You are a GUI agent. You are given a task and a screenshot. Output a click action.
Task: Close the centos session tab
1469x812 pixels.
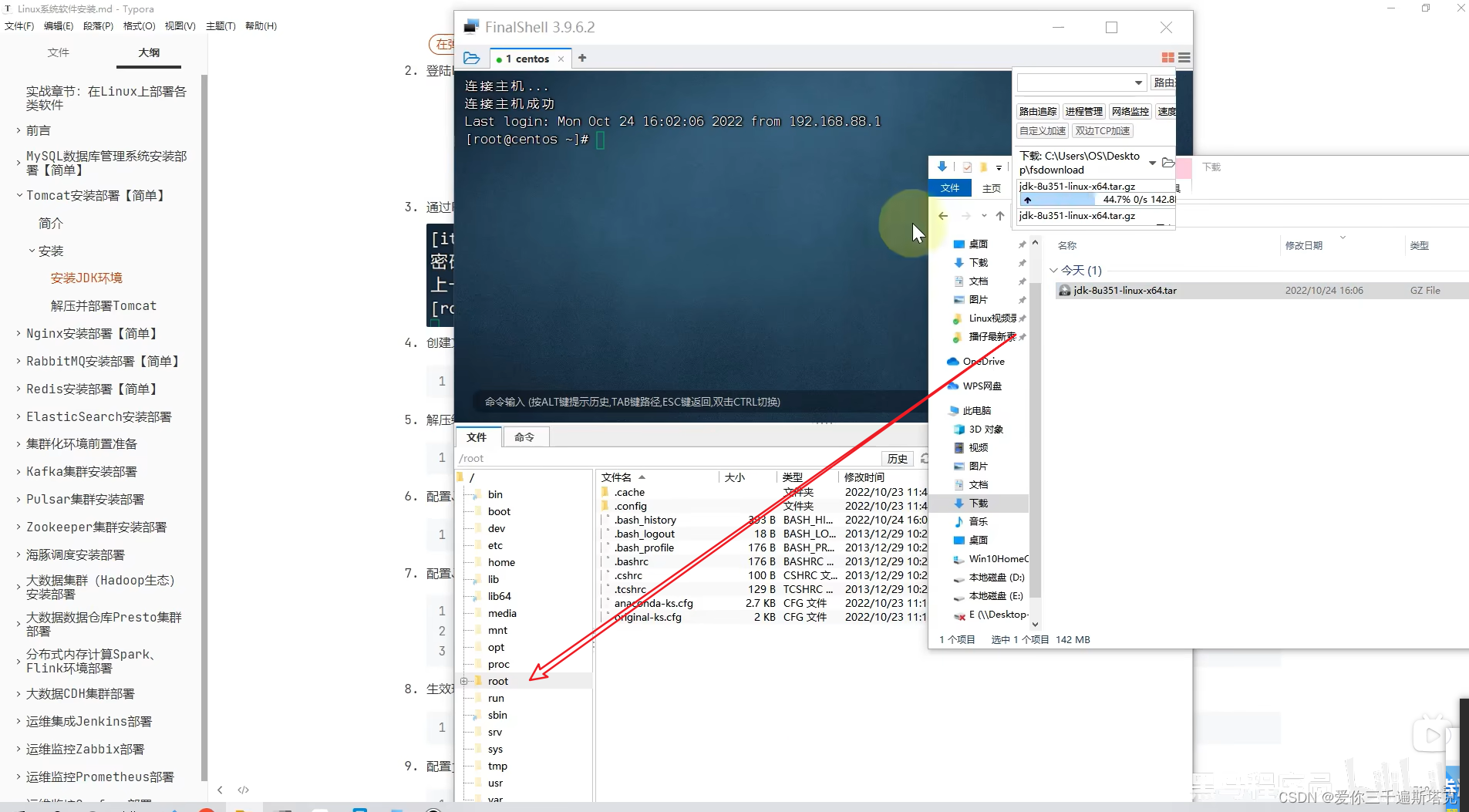click(561, 59)
